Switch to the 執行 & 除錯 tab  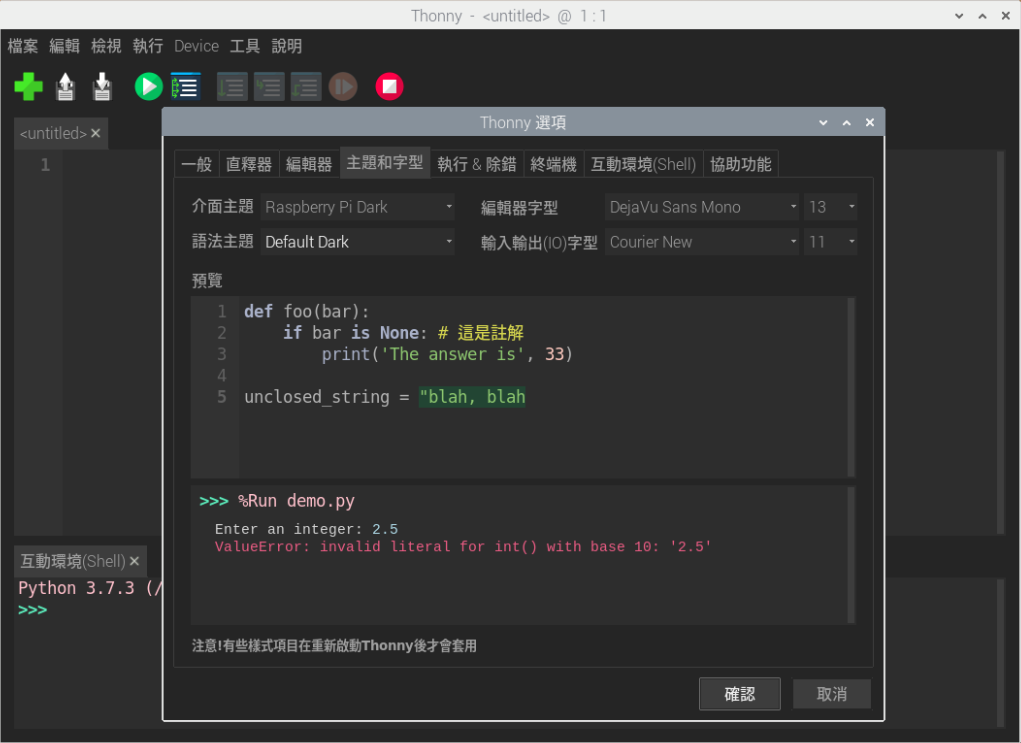(x=477, y=164)
